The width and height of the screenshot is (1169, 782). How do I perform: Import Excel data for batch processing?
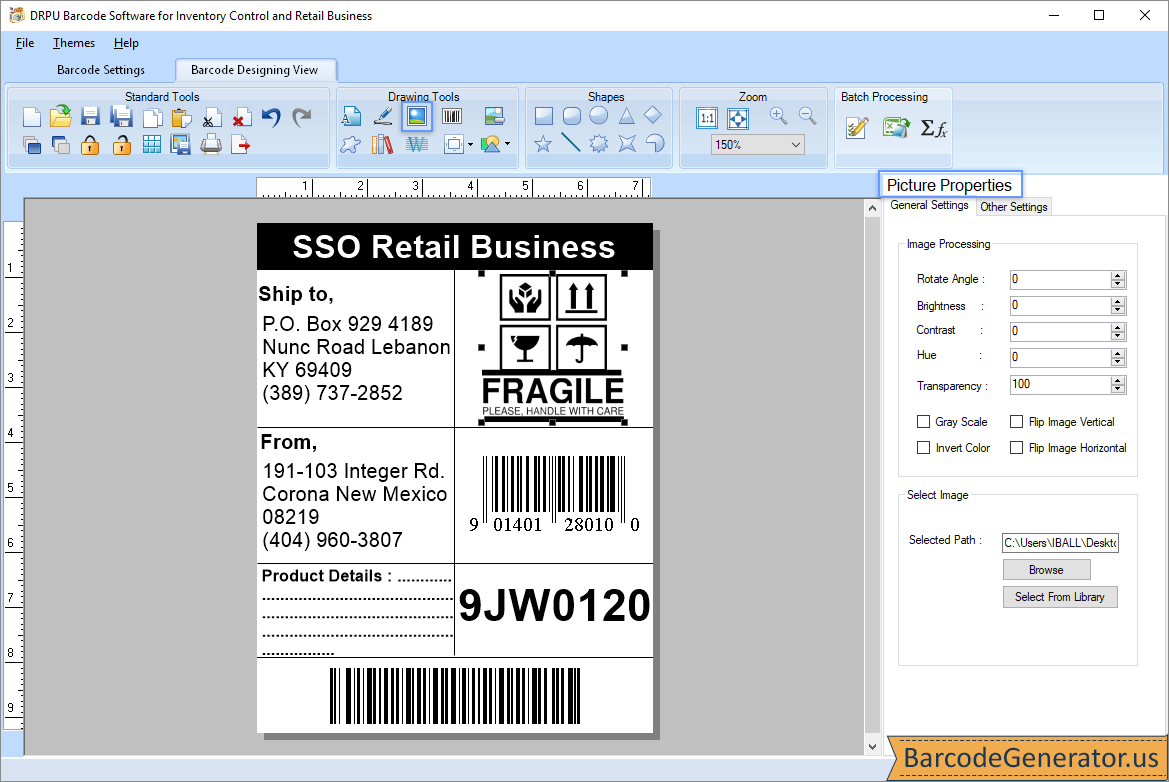(895, 127)
